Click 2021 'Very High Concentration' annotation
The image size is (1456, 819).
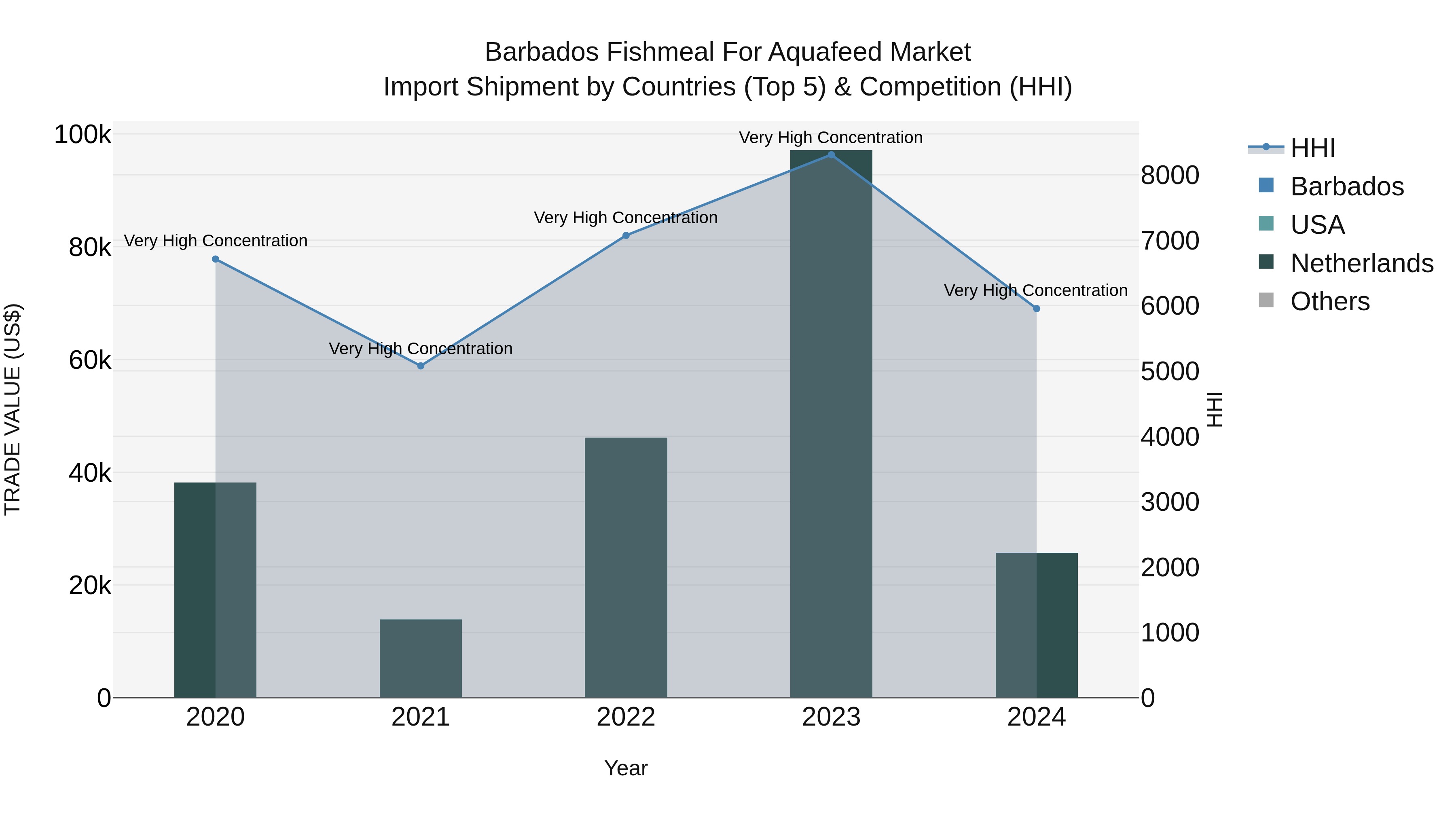click(x=421, y=349)
